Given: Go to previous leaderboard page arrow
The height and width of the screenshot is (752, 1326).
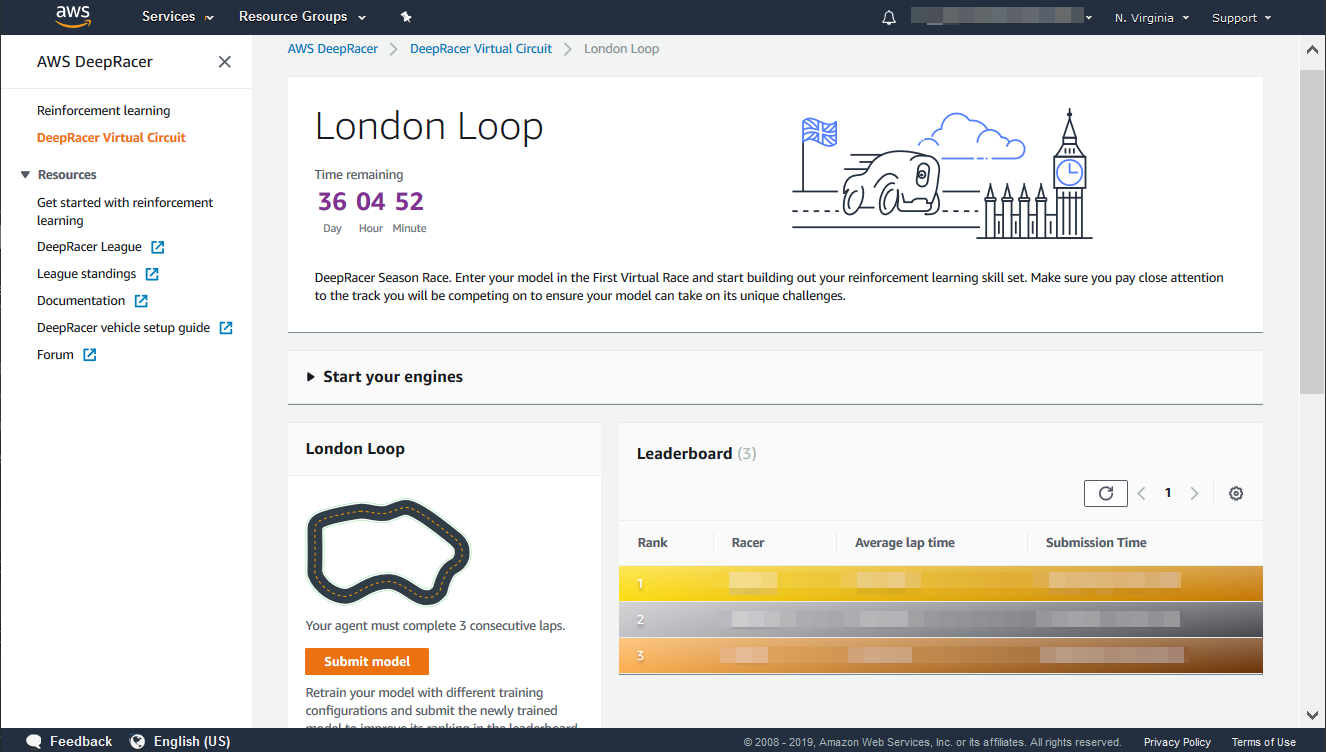Looking at the screenshot, I should [1142, 493].
